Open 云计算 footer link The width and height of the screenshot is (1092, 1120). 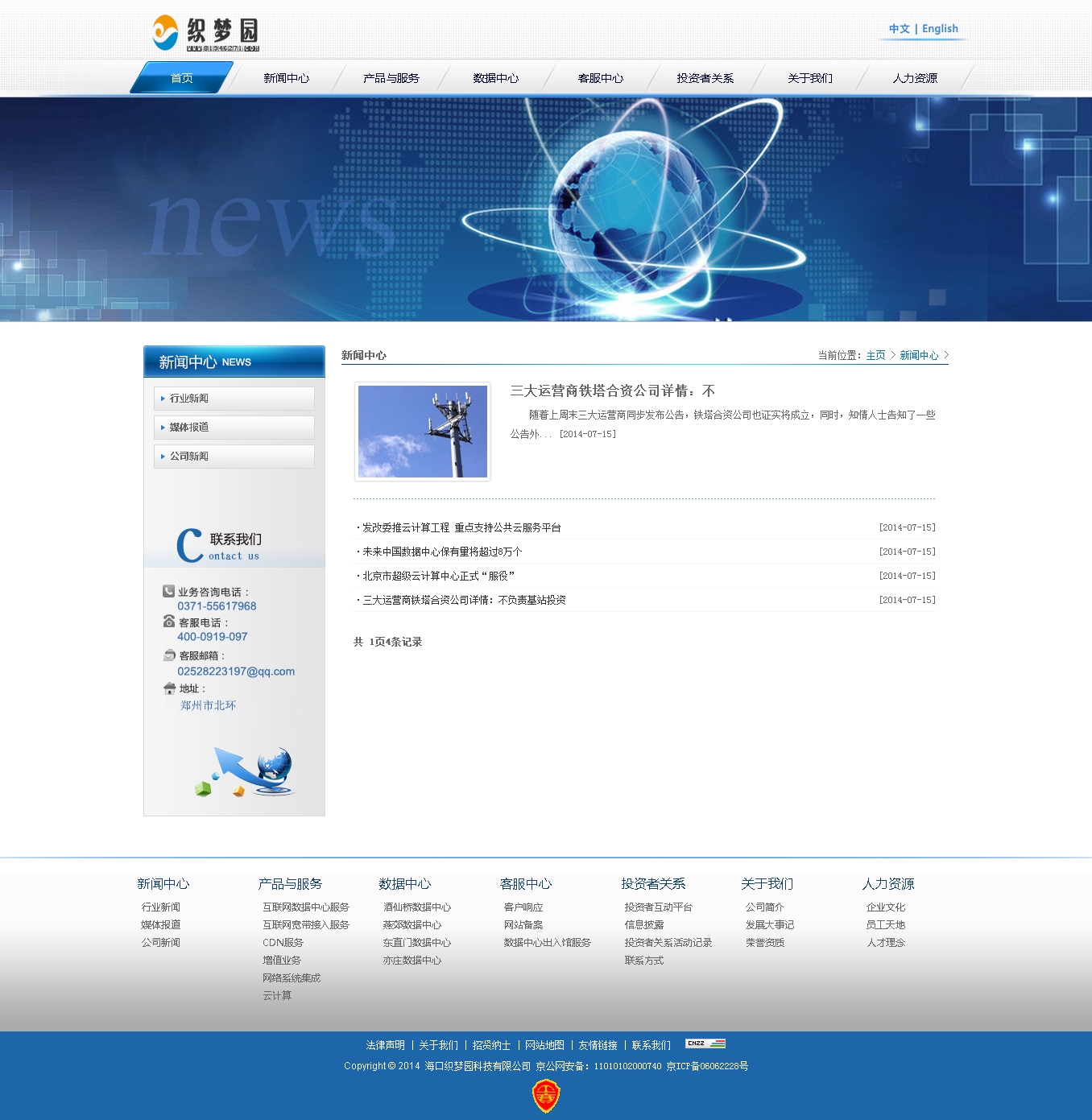[x=277, y=996]
